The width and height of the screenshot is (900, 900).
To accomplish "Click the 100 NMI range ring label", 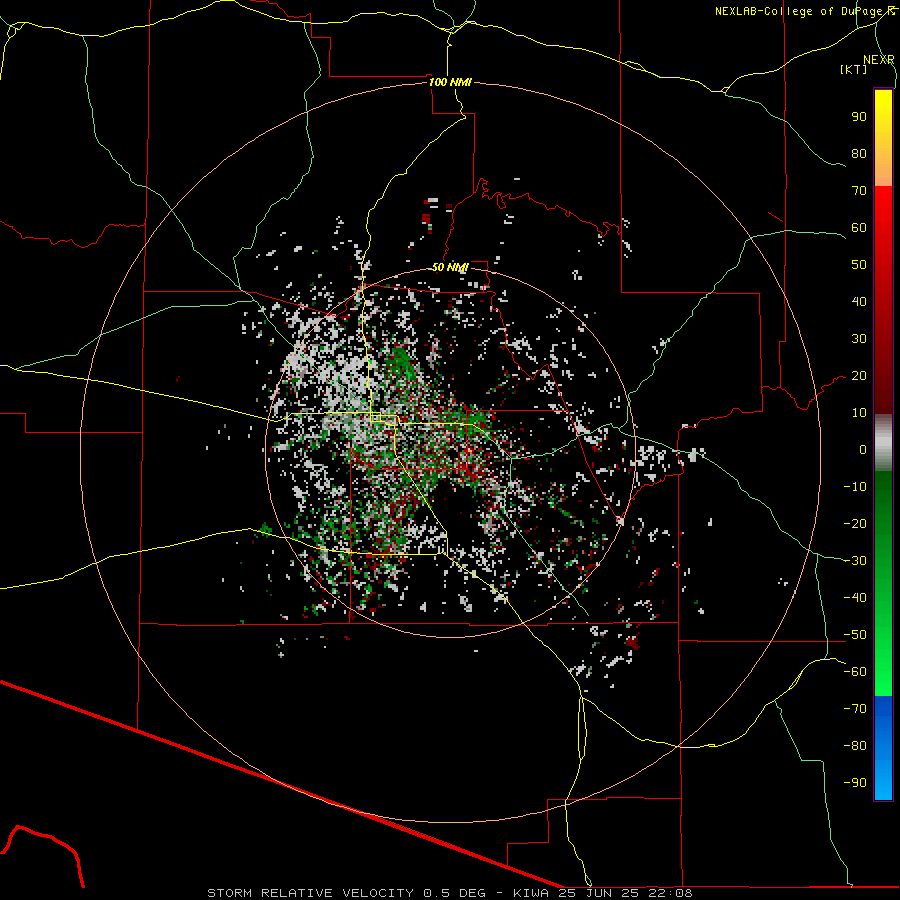I will click(450, 82).
